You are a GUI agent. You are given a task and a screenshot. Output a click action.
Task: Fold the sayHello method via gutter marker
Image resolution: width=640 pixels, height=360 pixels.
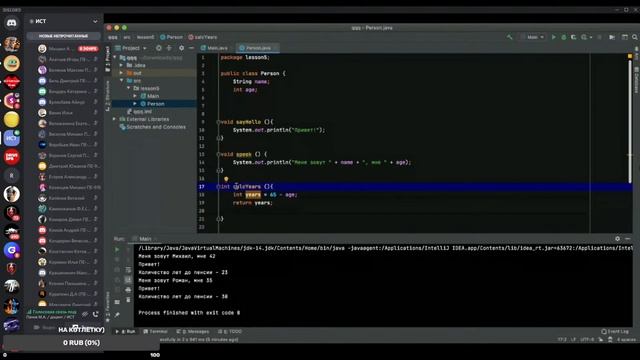[218, 122]
